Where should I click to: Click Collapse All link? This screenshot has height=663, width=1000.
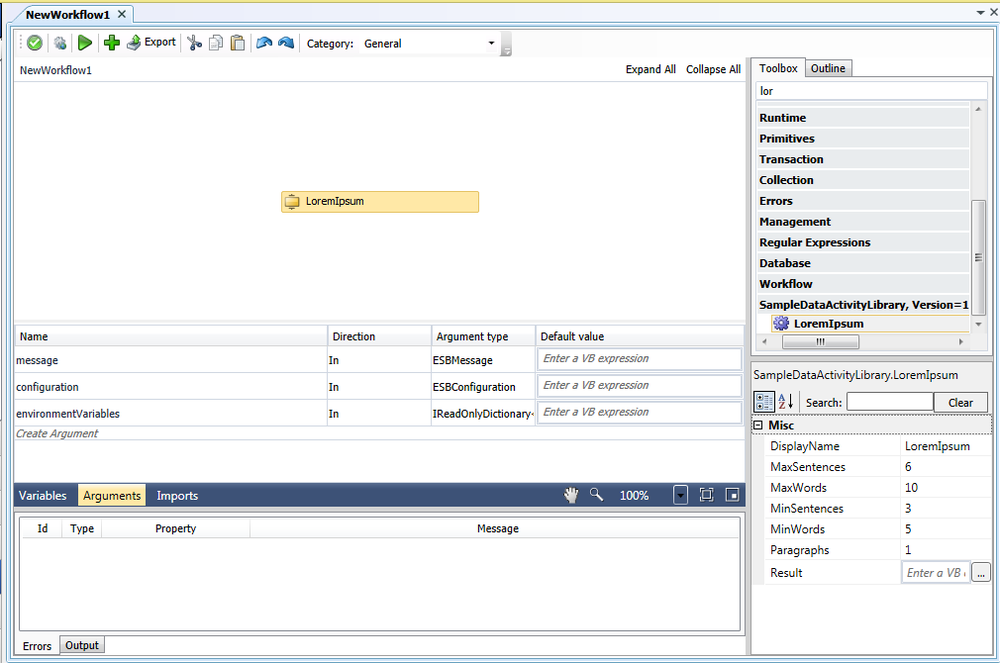[x=713, y=69]
